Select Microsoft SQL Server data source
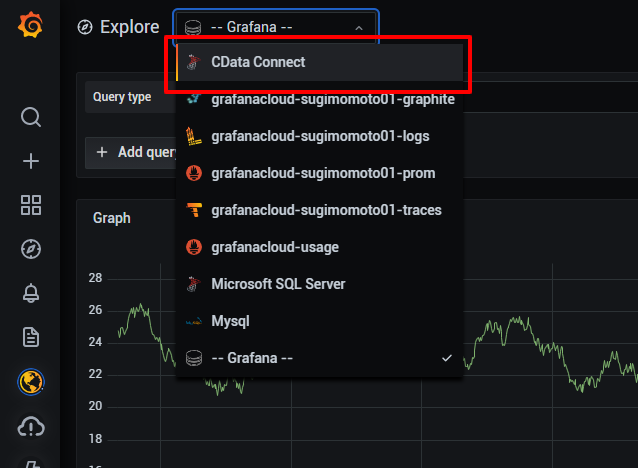The width and height of the screenshot is (638, 468). click(319, 284)
